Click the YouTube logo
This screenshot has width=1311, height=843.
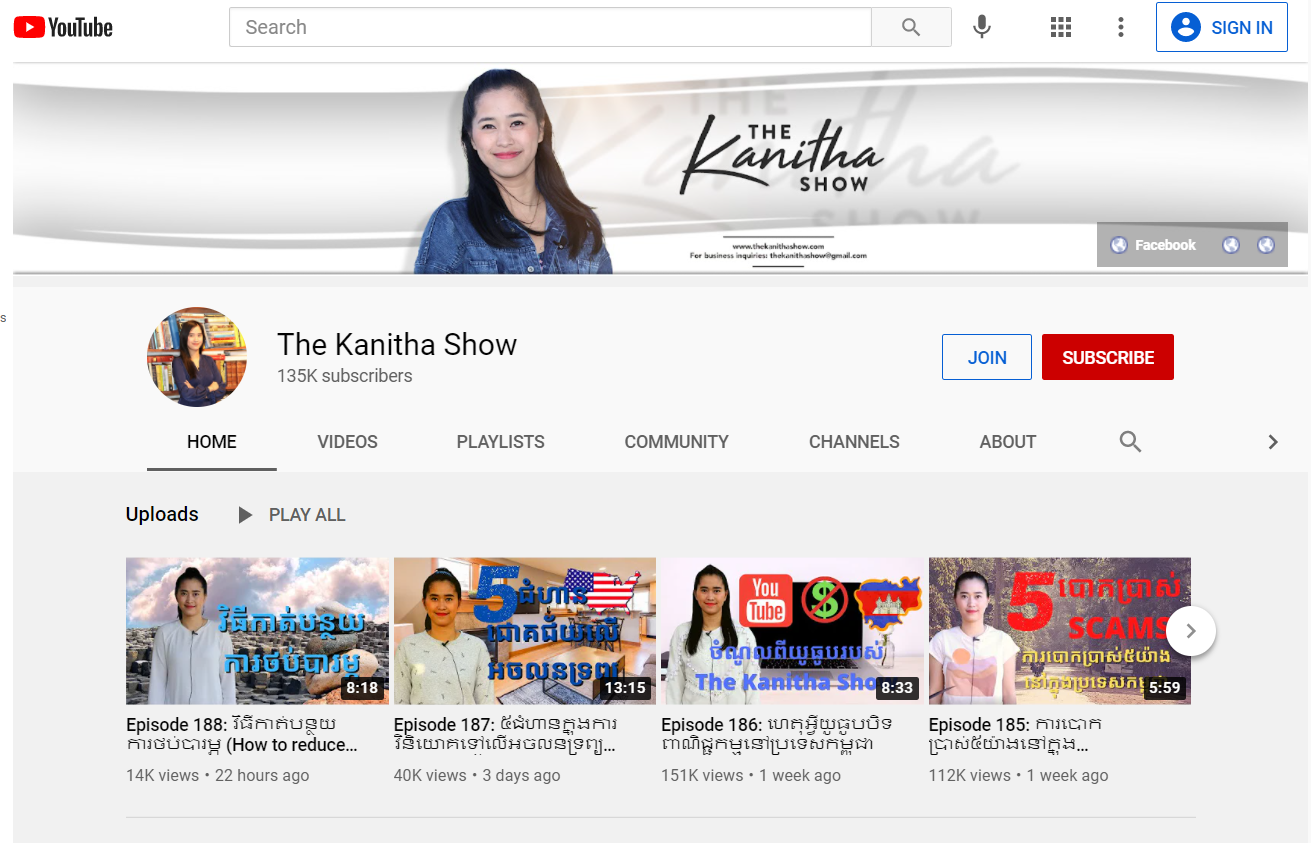coord(62,27)
